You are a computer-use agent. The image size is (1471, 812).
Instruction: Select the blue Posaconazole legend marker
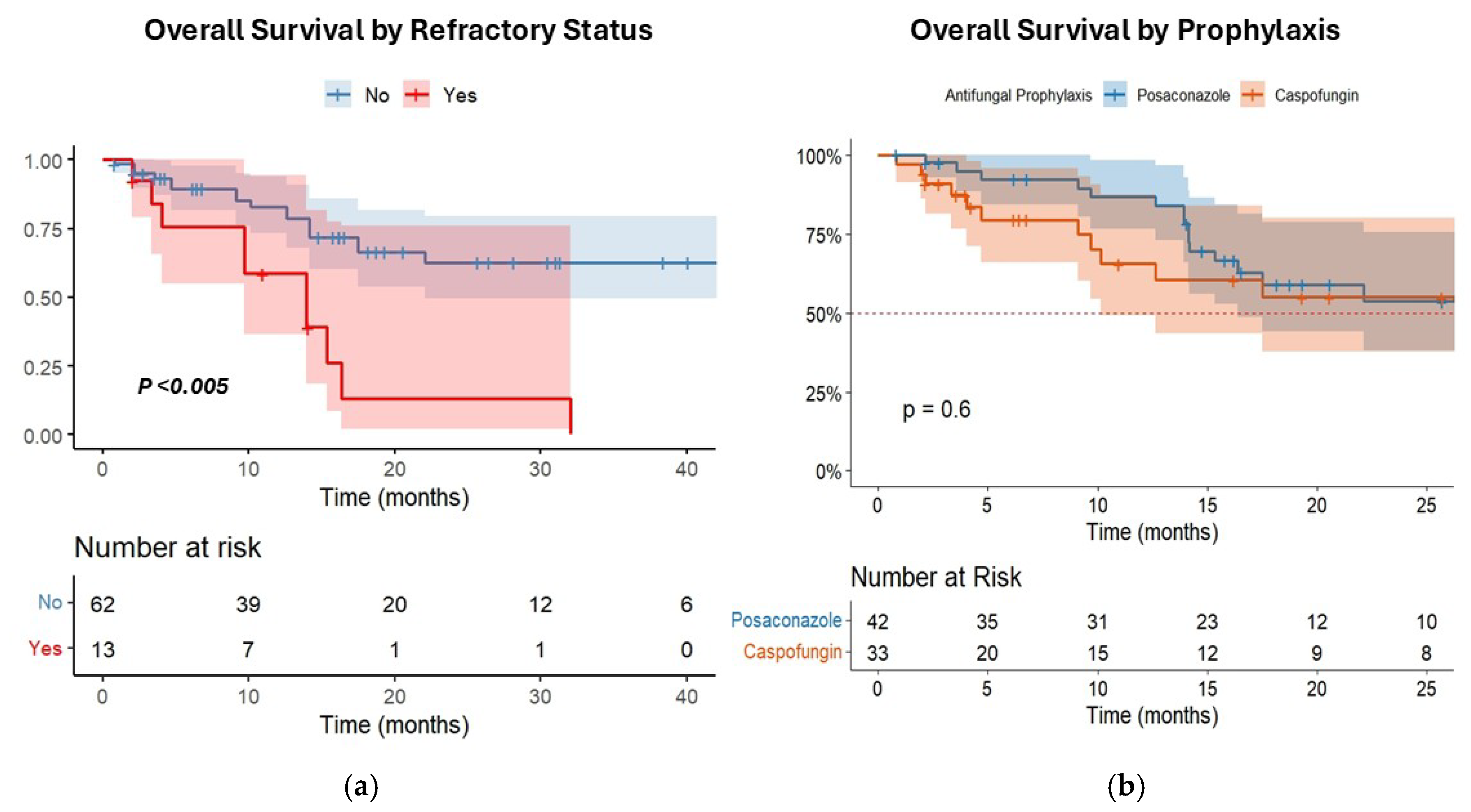1115,95
